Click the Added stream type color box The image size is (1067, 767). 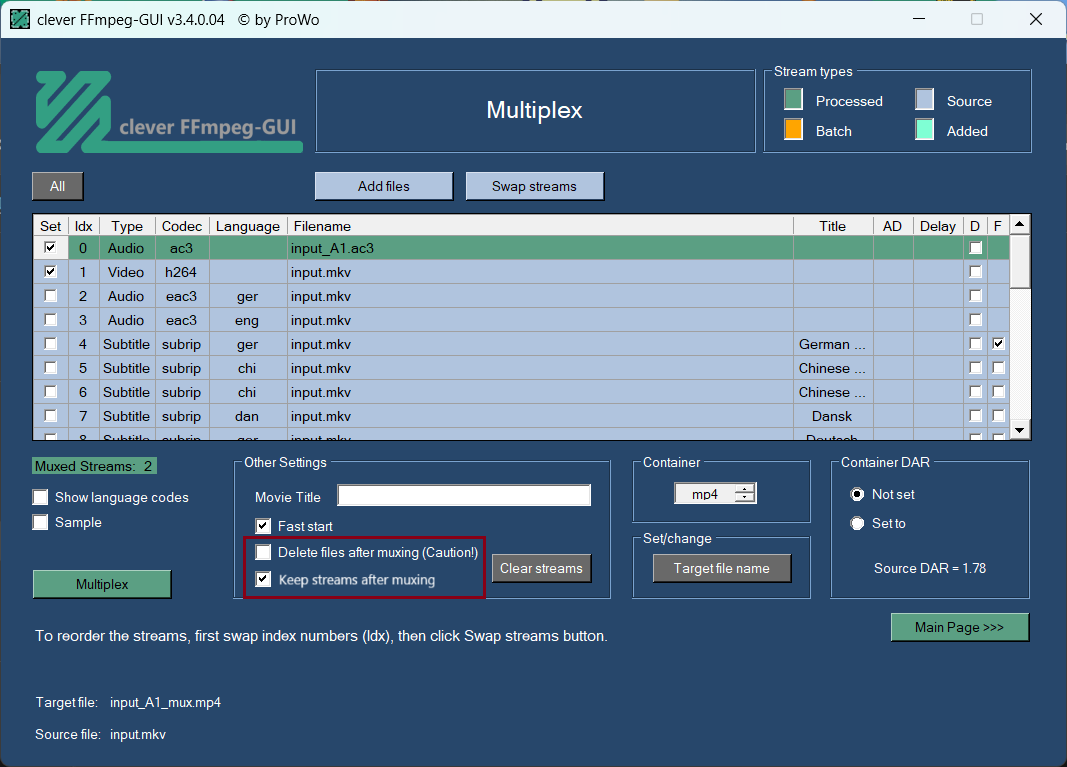(924, 129)
